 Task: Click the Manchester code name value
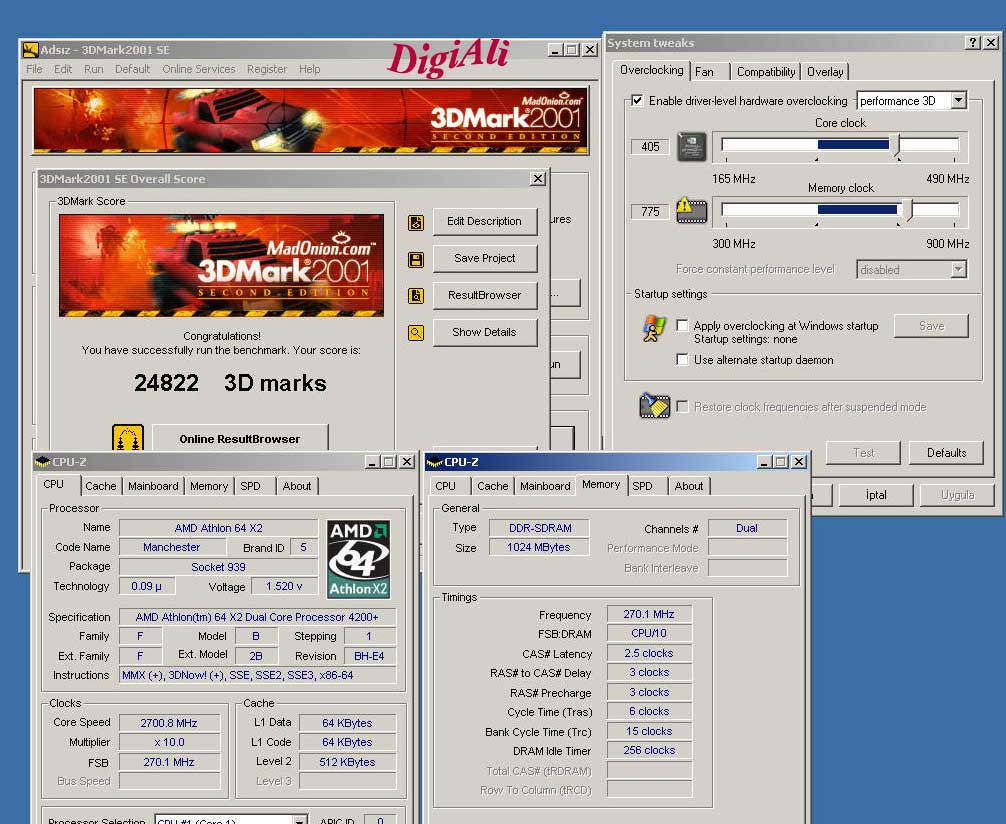pyautogui.click(x=172, y=547)
